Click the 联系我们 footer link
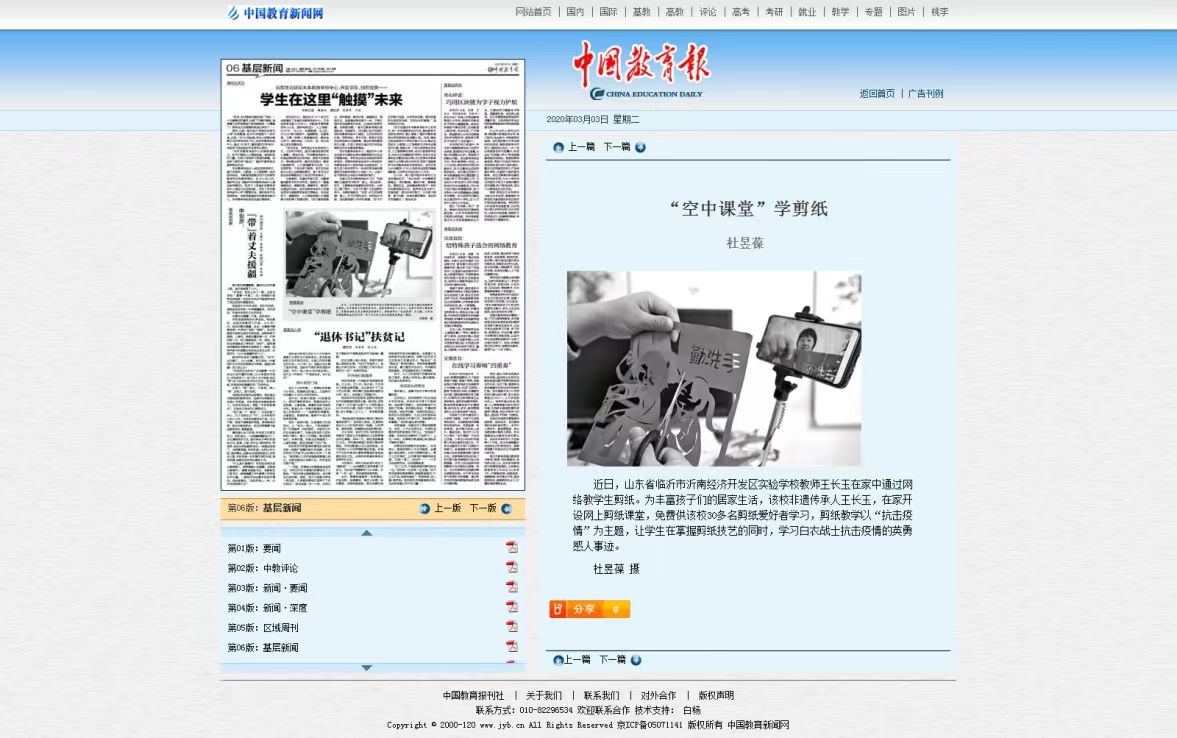This screenshot has height=738, width=1177. 601,695
